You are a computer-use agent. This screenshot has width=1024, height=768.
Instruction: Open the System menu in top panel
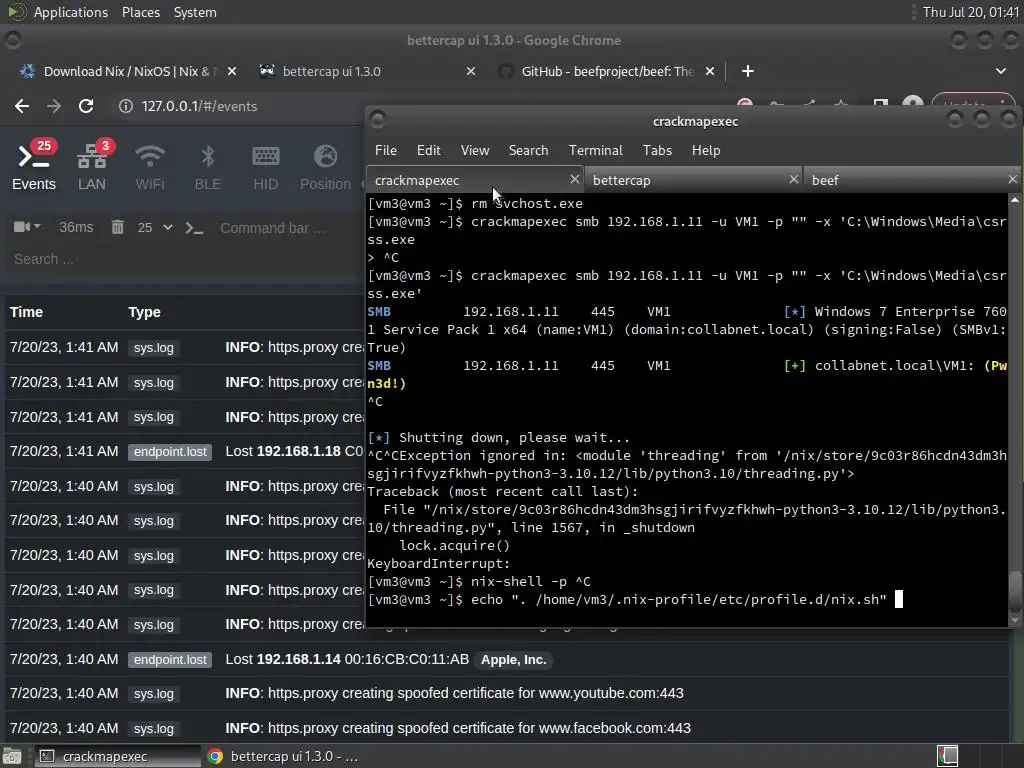pyautogui.click(x=195, y=12)
